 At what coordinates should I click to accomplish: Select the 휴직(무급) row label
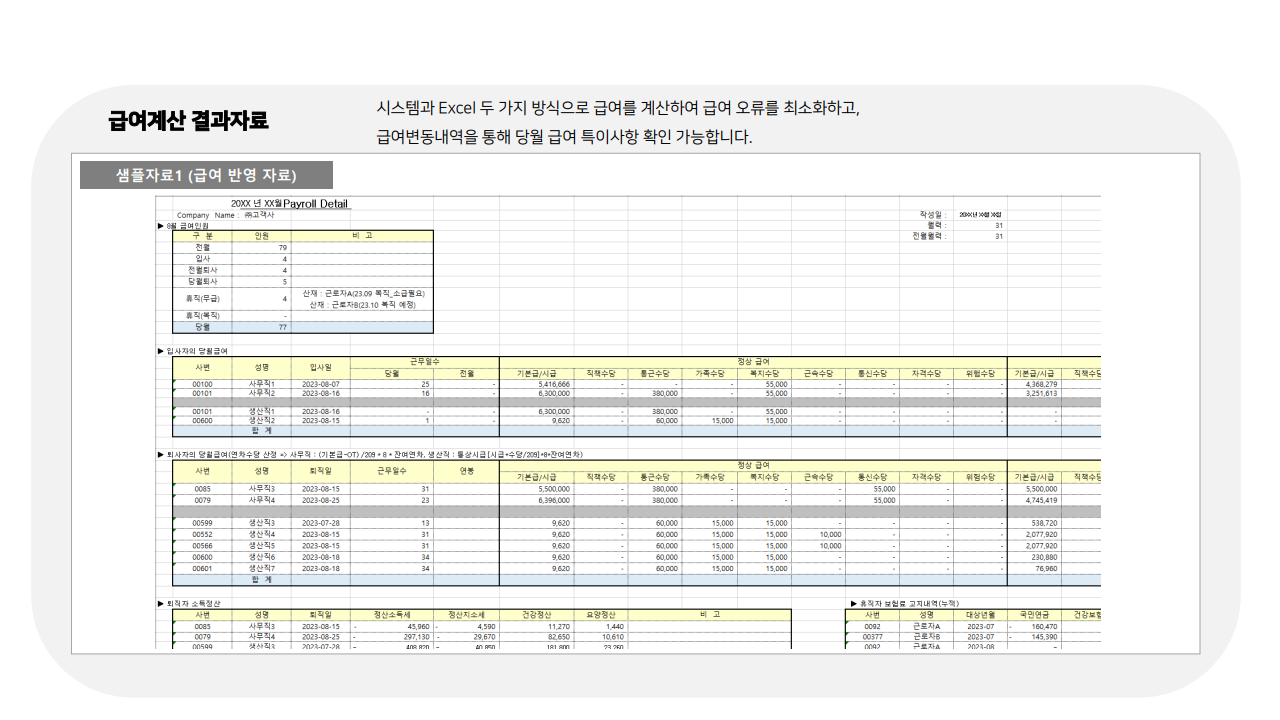coord(202,298)
